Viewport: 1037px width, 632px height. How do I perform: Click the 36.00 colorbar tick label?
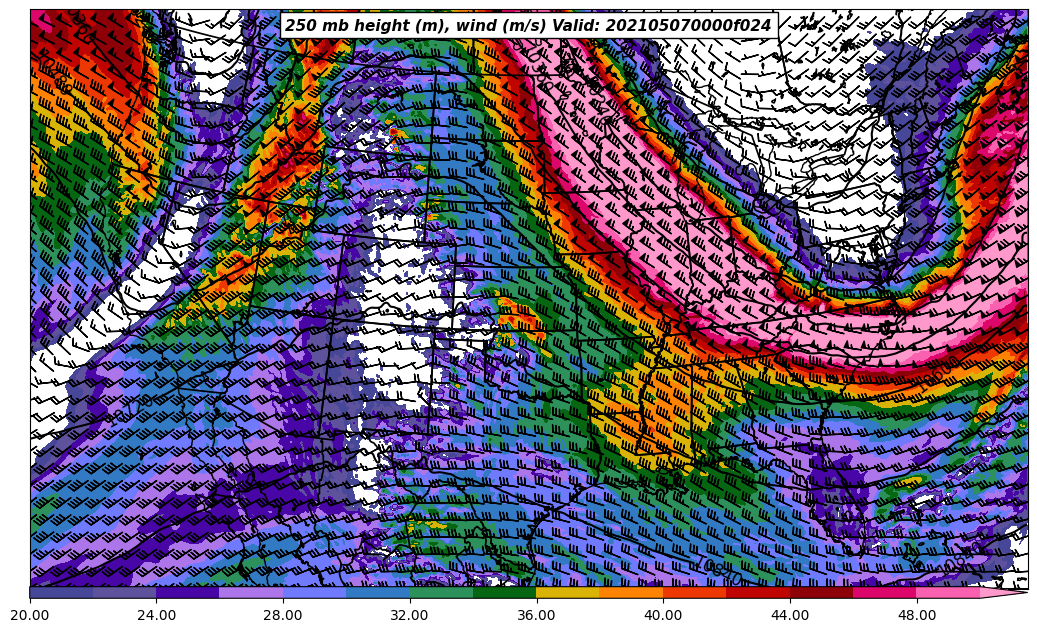point(536,615)
